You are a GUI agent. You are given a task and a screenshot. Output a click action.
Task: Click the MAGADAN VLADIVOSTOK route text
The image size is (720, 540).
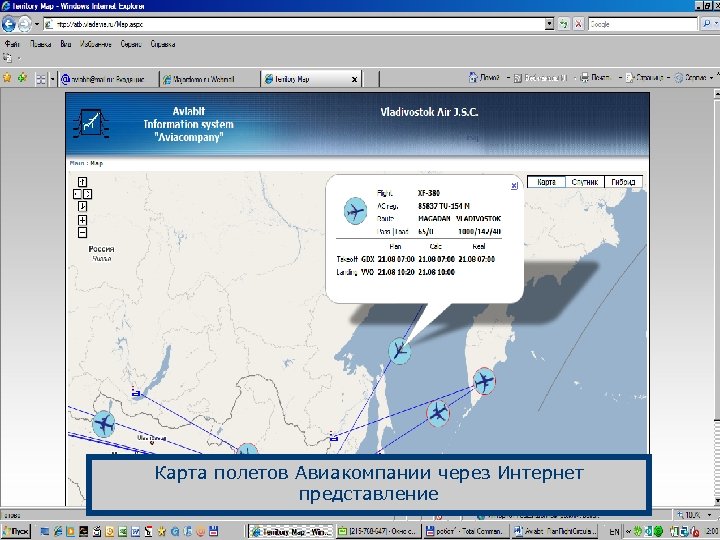point(460,219)
